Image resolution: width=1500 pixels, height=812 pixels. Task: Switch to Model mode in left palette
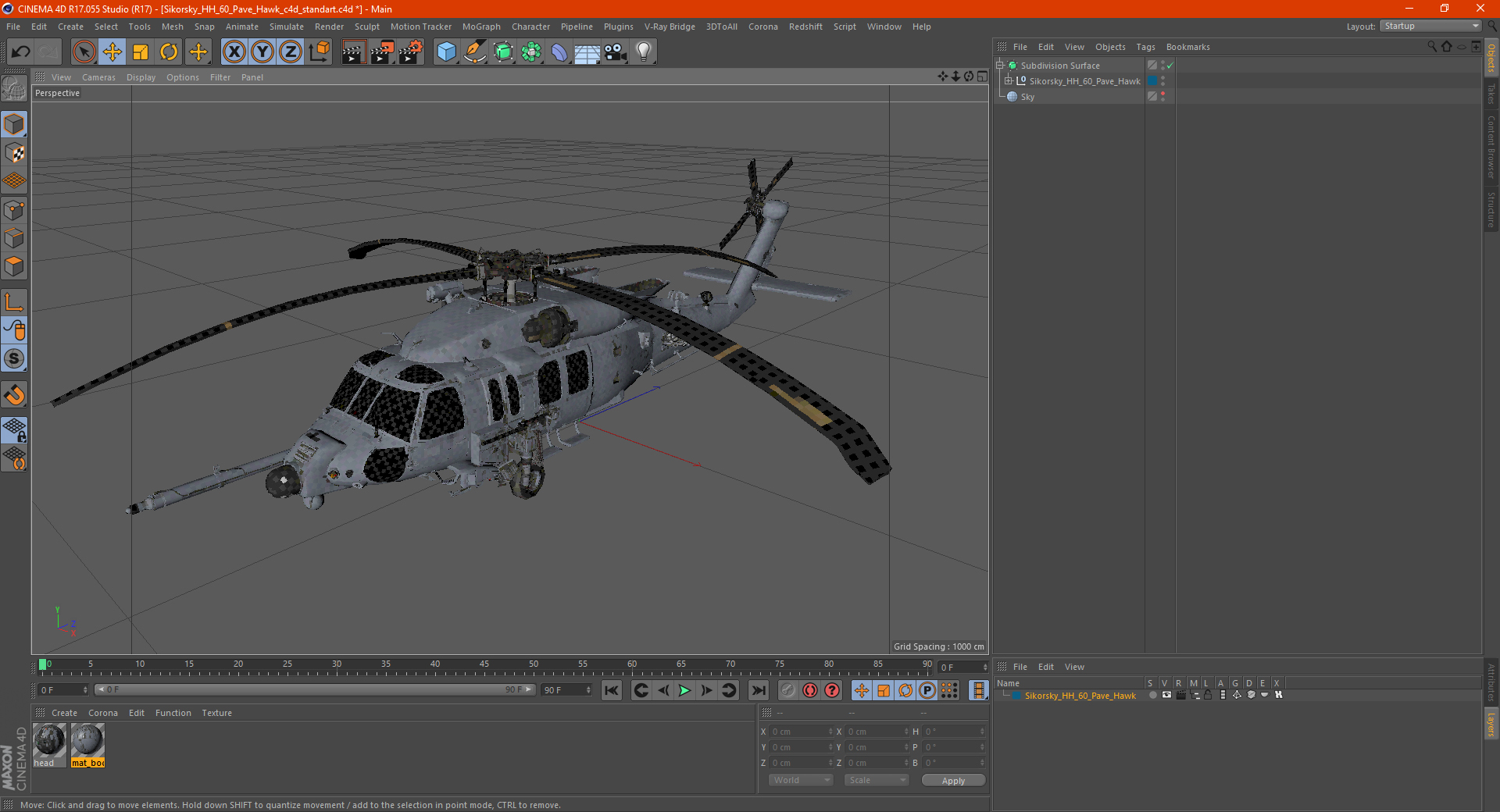pos(14,125)
